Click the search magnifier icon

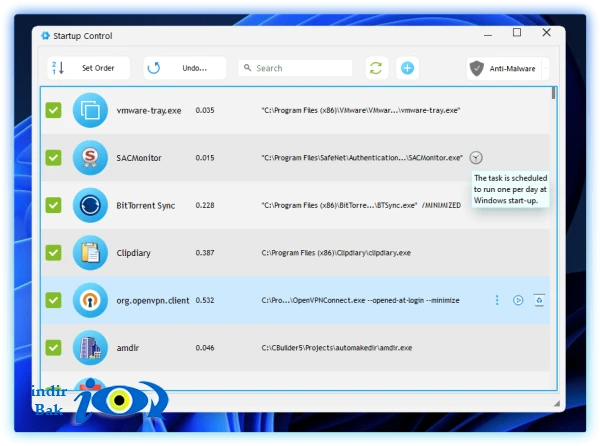(248, 68)
